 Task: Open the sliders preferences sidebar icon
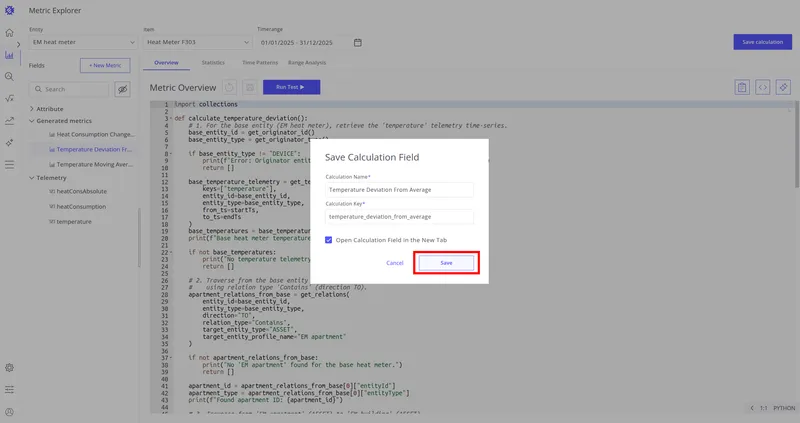pos(9,390)
